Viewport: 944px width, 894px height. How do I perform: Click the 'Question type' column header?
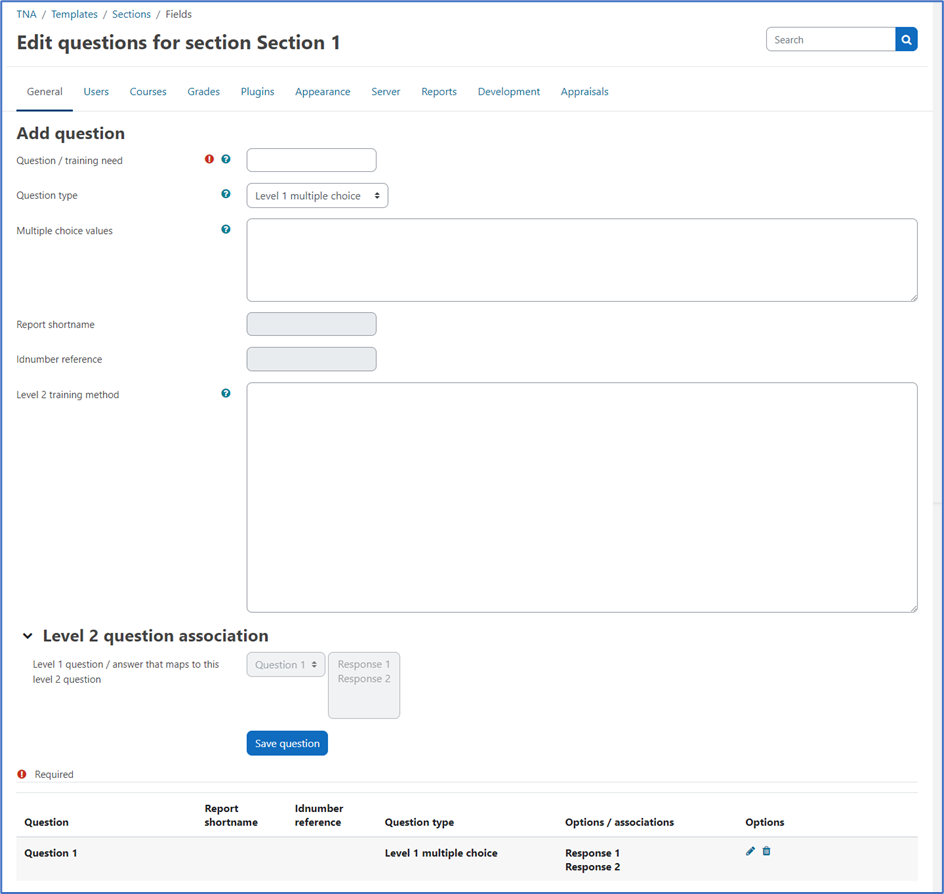click(x=419, y=822)
